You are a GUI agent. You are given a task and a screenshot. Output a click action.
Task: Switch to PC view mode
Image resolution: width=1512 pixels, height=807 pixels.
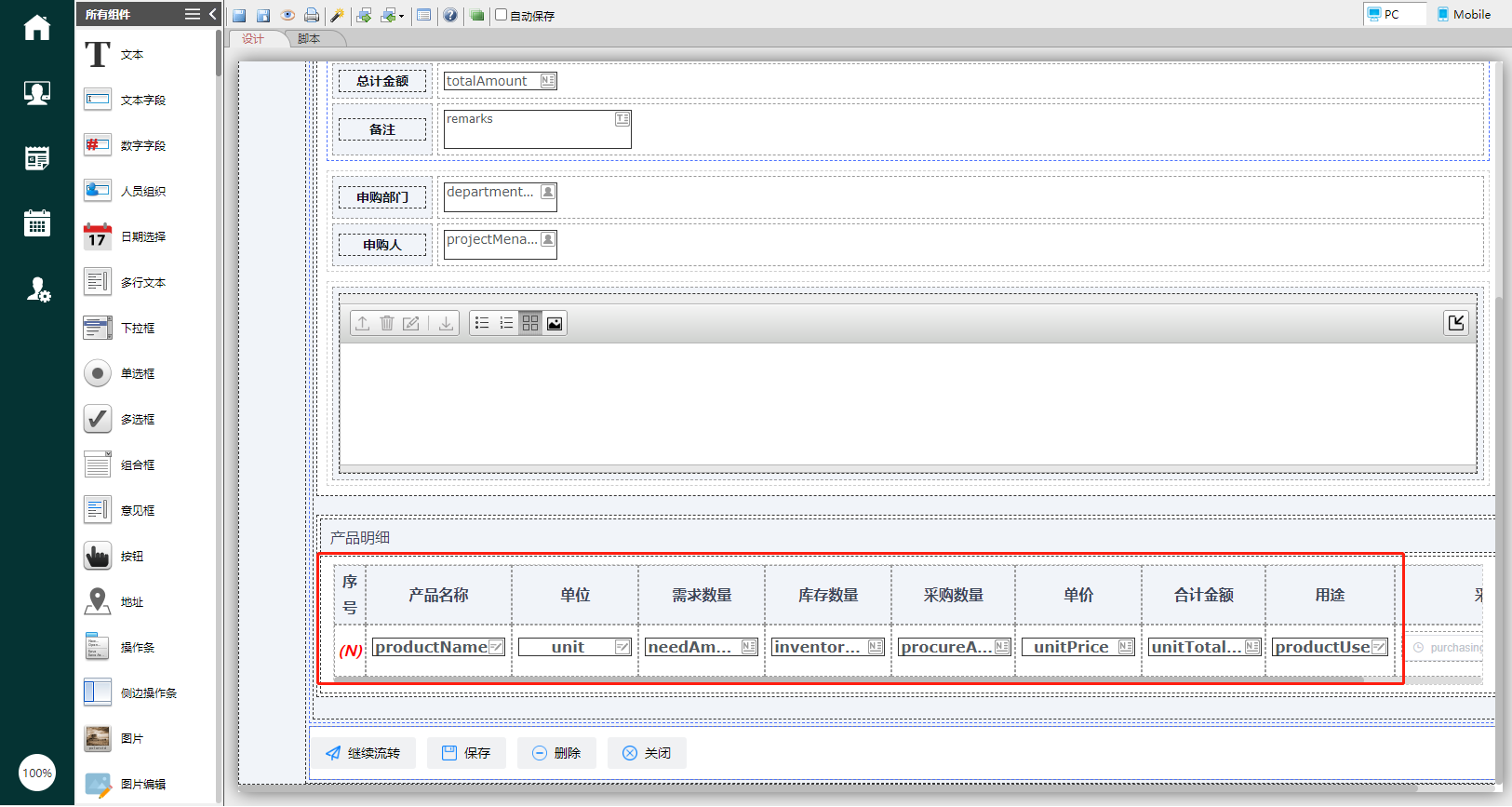[x=1393, y=14]
